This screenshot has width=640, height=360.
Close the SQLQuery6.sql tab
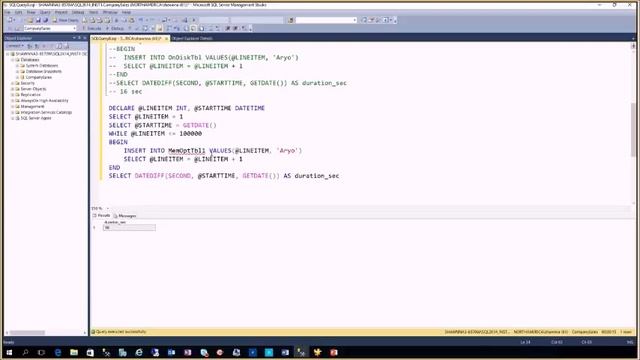tap(167, 38)
